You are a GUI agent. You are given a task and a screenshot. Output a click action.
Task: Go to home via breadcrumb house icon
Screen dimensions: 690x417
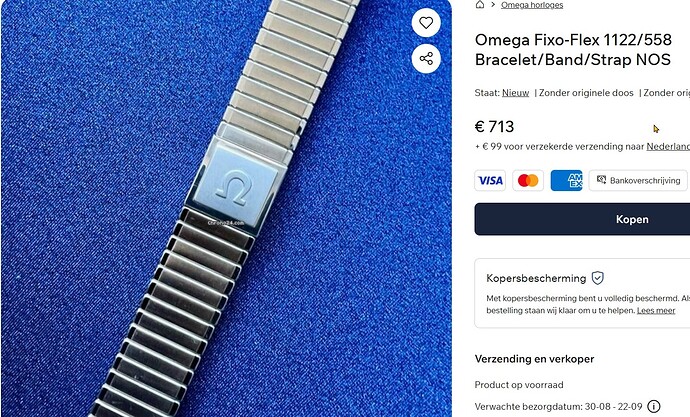pyautogui.click(x=480, y=4)
